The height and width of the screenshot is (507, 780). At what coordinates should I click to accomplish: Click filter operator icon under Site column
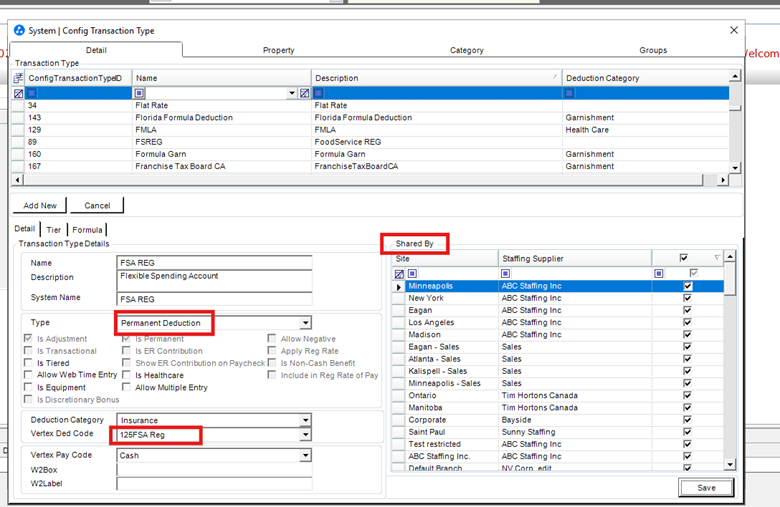coord(412,273)
